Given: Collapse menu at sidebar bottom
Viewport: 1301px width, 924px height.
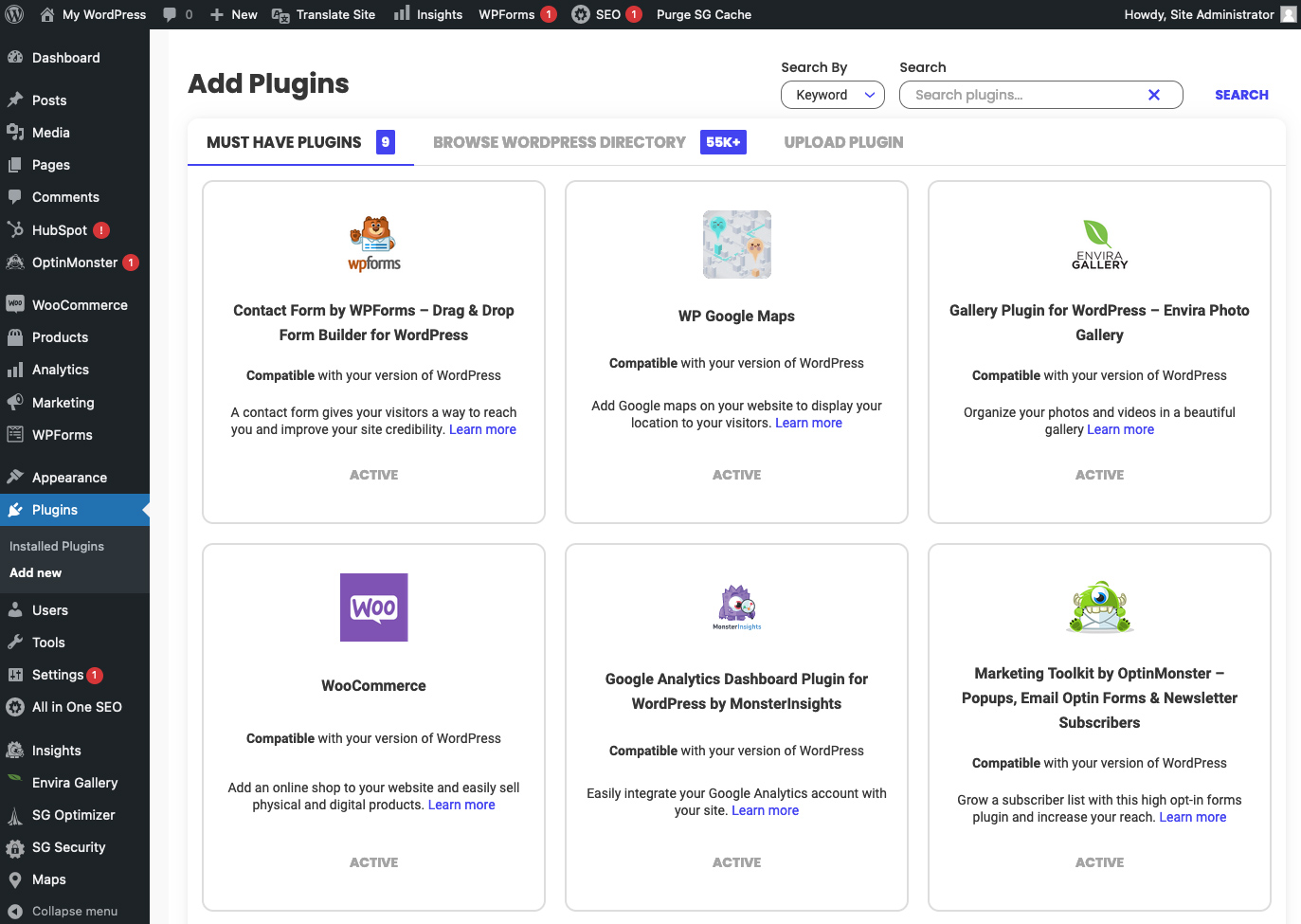Looking at the screenshot, I should pyautogui.click(x=75, y=911).
